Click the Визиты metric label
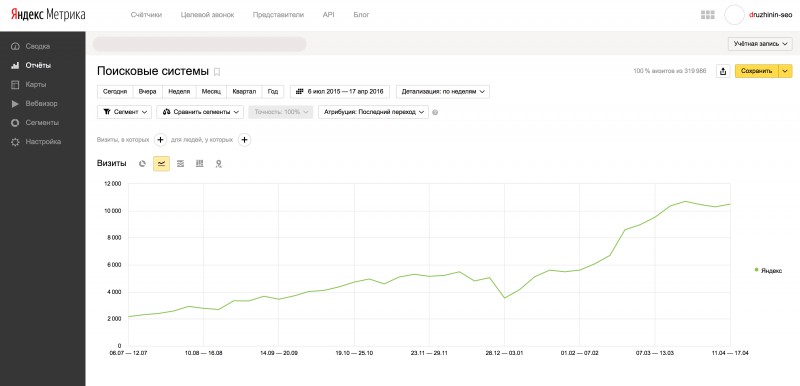Screen dimensions: 800x386 pos(112,164)
